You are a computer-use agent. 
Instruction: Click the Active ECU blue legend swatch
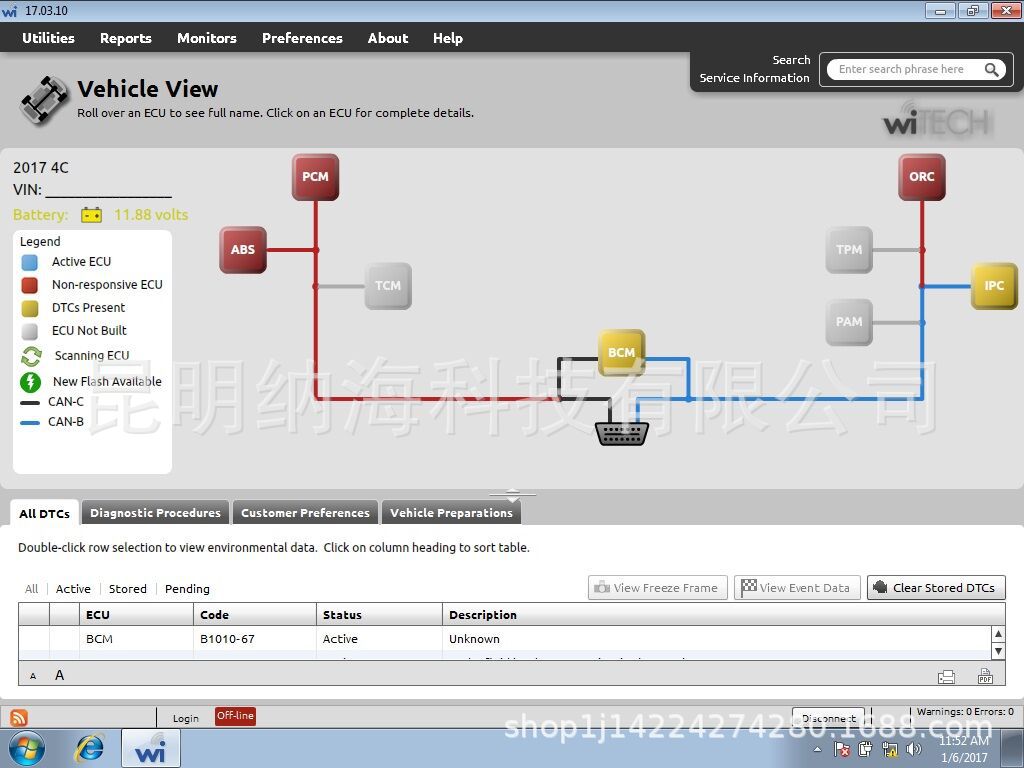point(29,263)
